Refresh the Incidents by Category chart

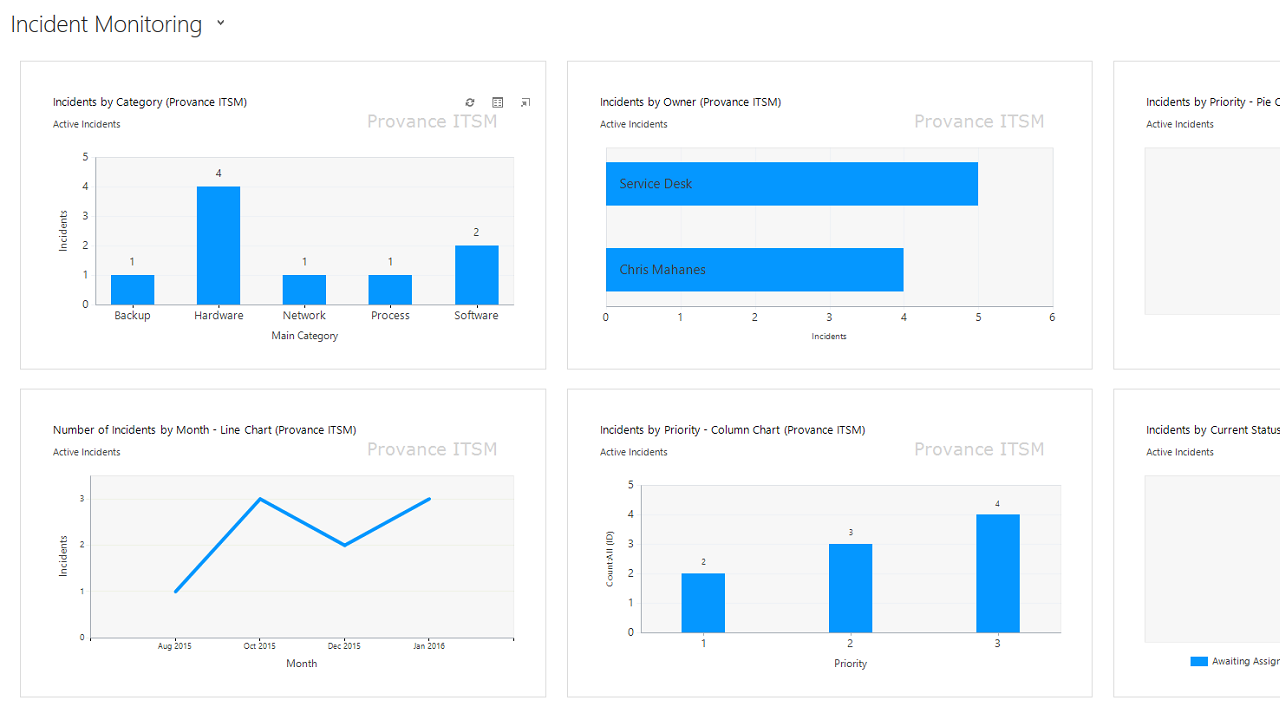[469, 102]
